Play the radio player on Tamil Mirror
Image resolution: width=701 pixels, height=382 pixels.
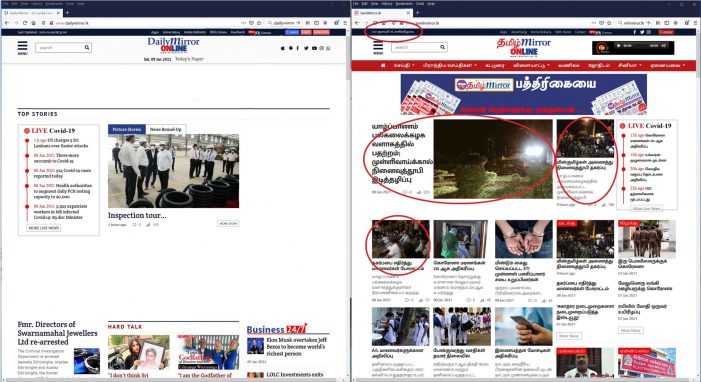click(x=619, y=46)
